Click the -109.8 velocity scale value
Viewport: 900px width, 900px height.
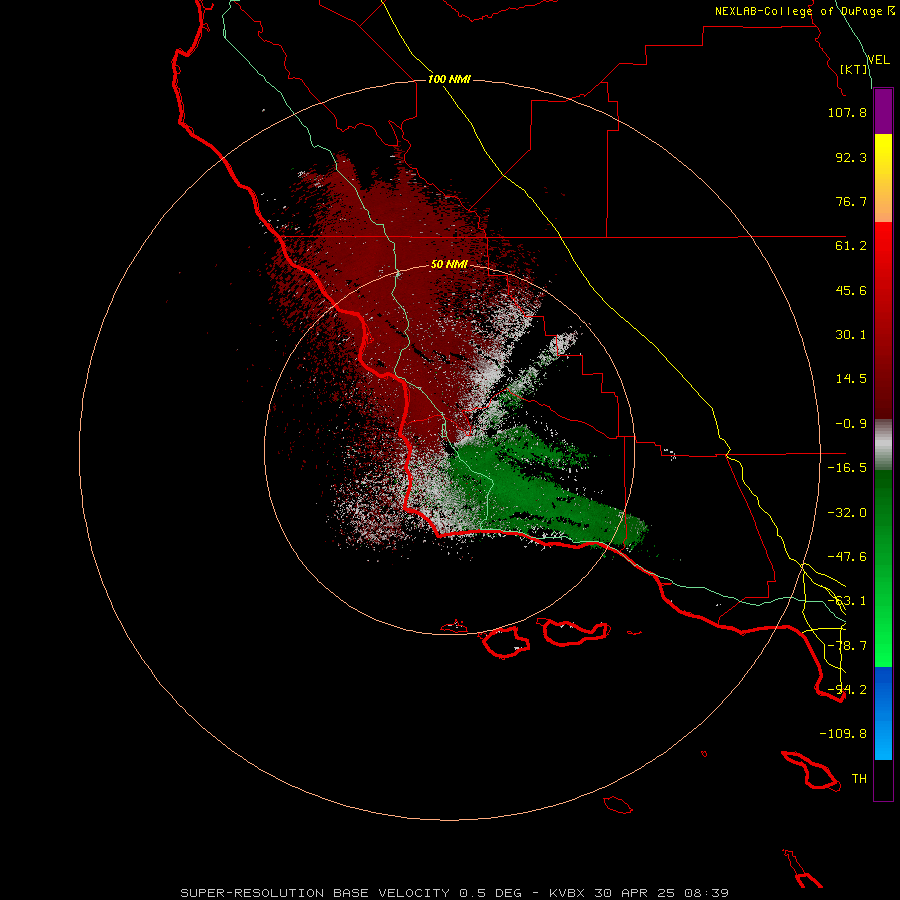coord(843,734)
